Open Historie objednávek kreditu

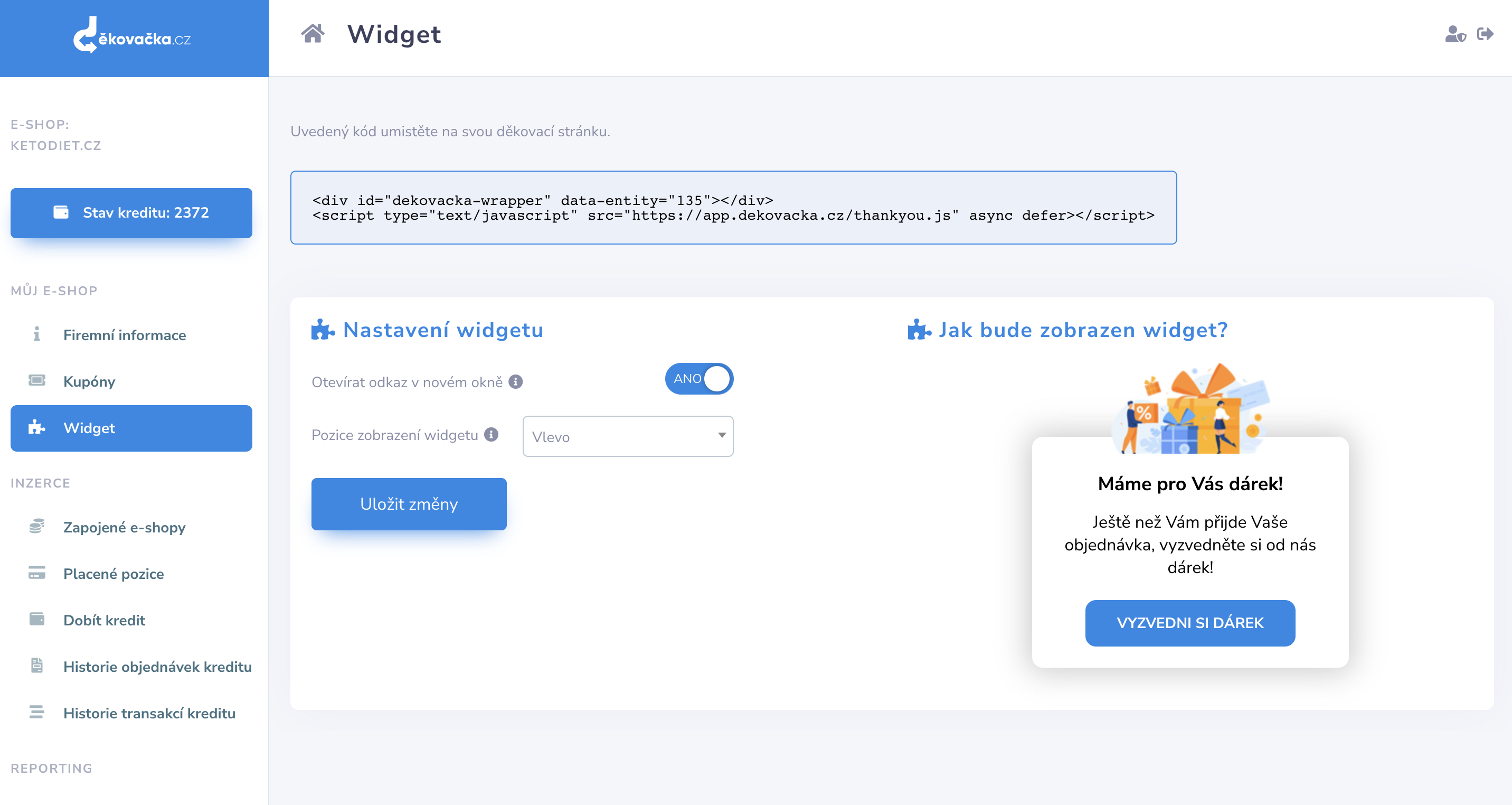point(131,666)
